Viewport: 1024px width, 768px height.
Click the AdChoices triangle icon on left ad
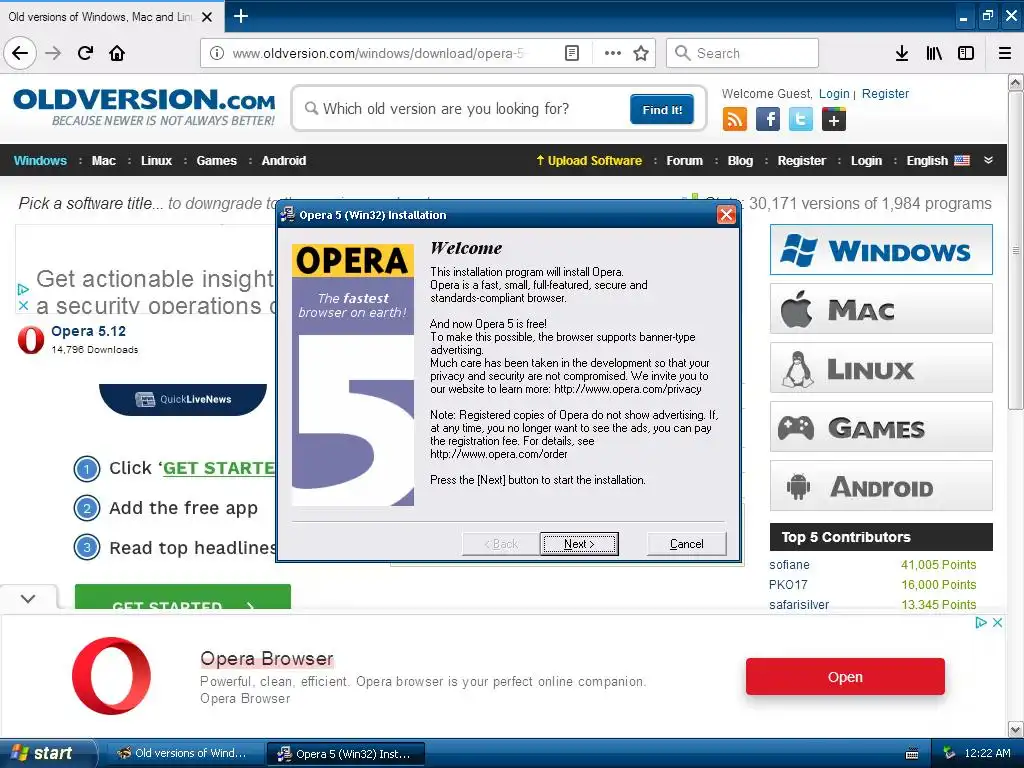click(23, 289)
